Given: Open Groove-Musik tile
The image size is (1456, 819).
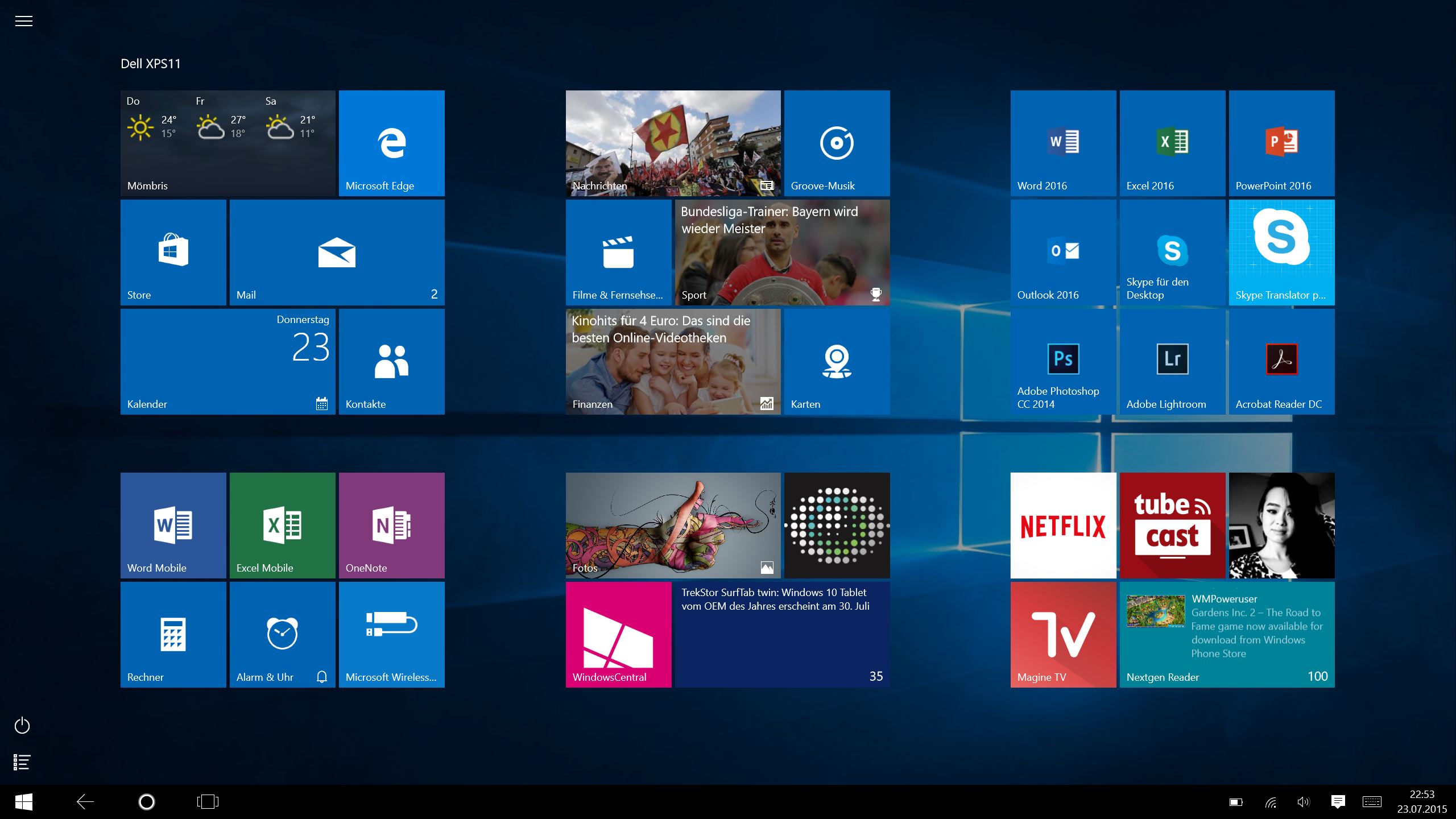Looking at the screenshot, I should (837, 143).
